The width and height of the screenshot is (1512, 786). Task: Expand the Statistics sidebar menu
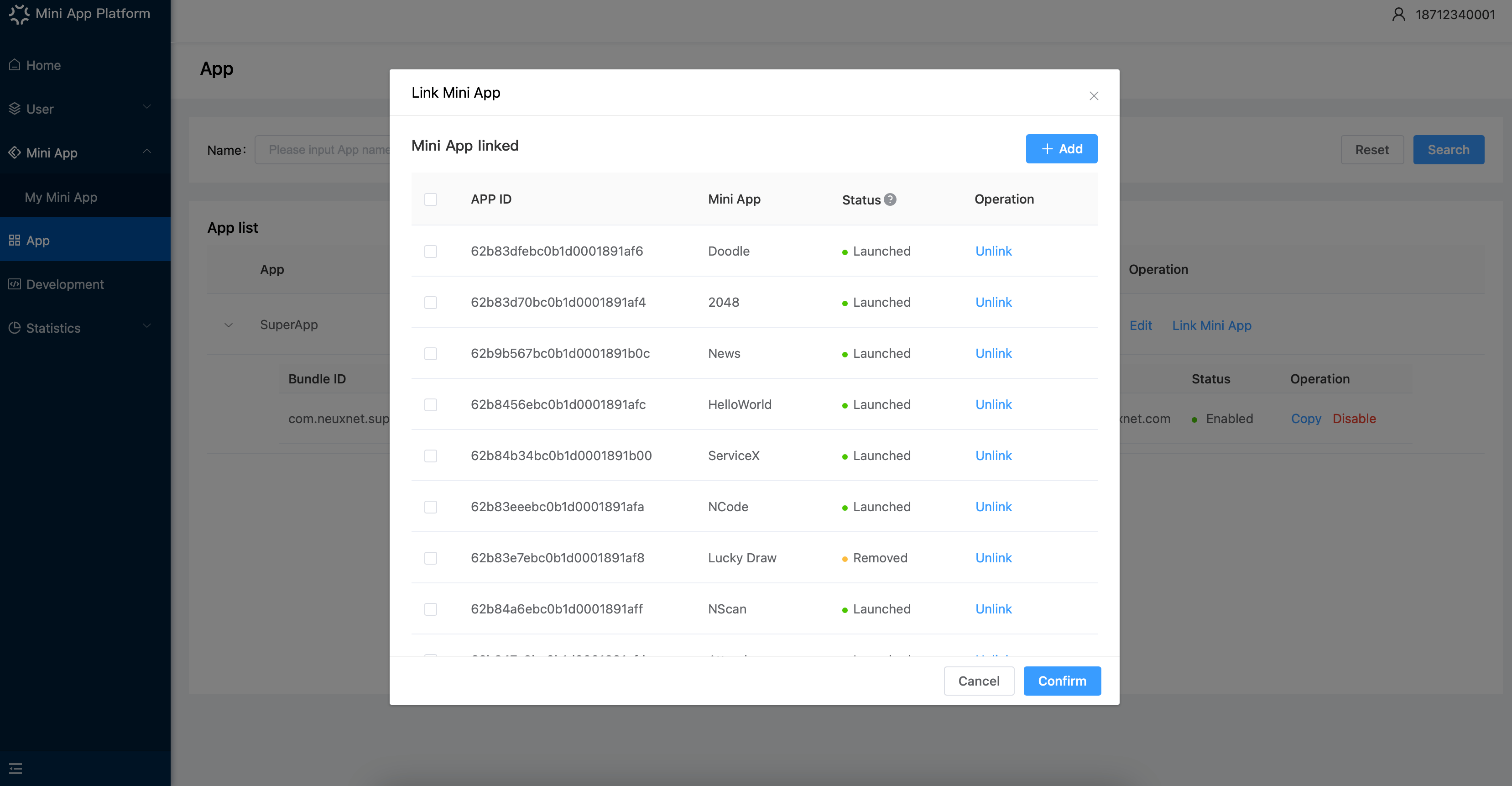pos(85,328)
